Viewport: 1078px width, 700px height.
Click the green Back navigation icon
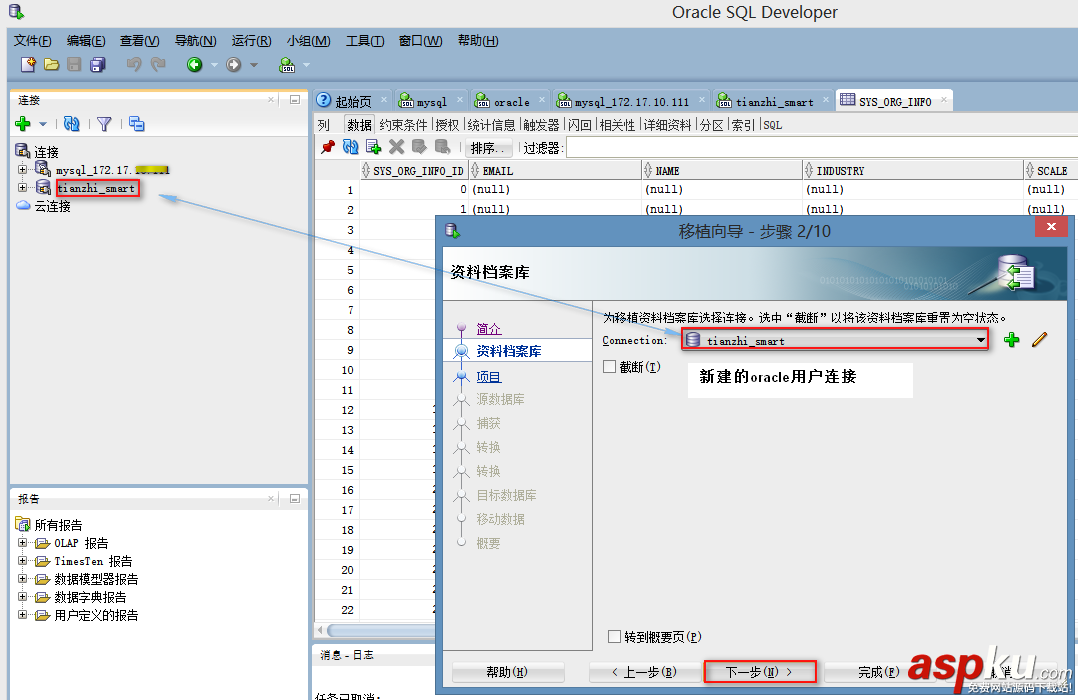click(x=195, y=65)
